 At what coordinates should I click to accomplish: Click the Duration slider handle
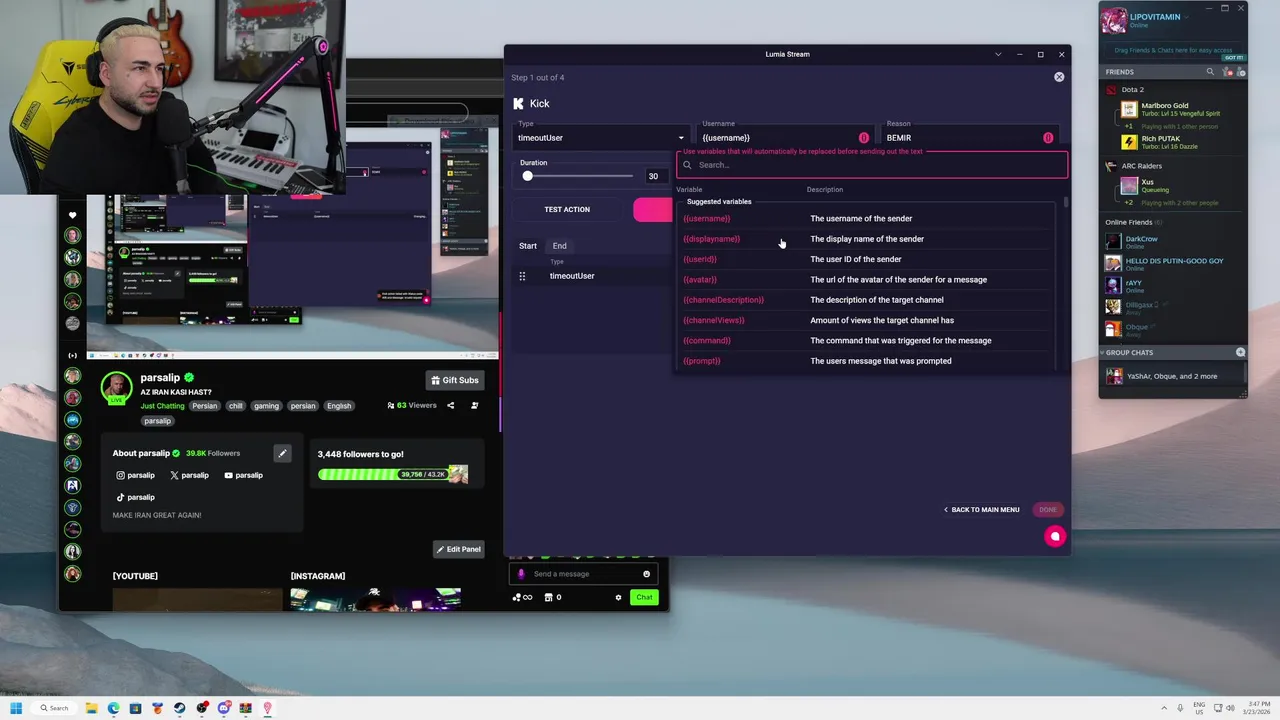coord(527,176)
